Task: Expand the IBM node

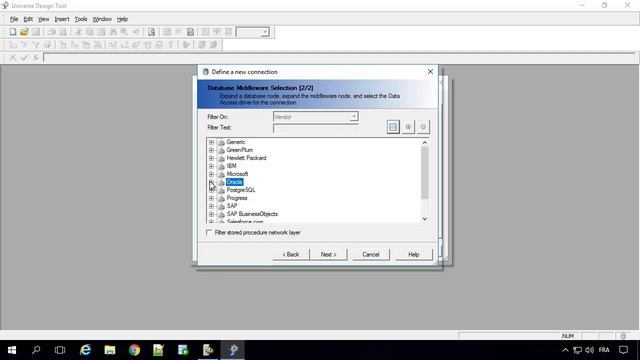Action: [x=211, y=166]
